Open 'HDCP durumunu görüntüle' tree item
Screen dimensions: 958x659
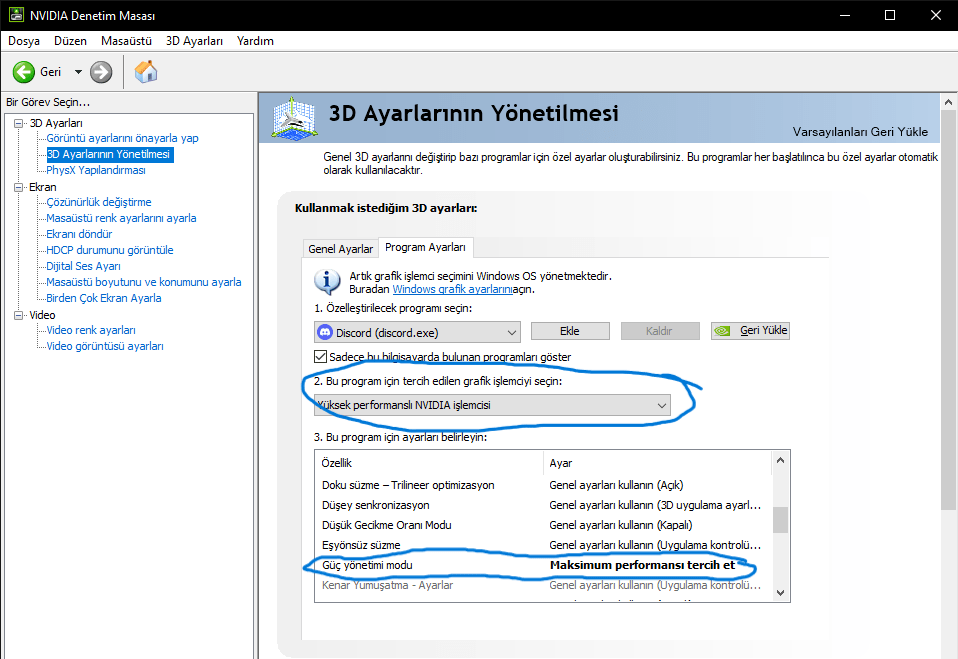click(110, 250)
